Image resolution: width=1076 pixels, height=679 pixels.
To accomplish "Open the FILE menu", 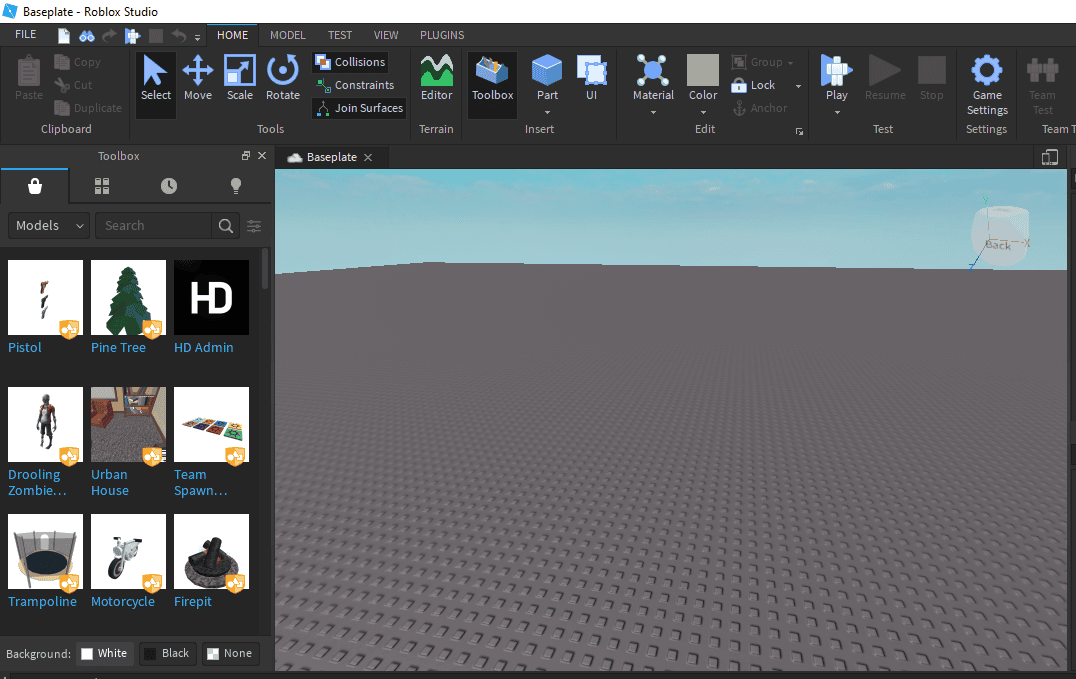I will [x=25, y=33].
